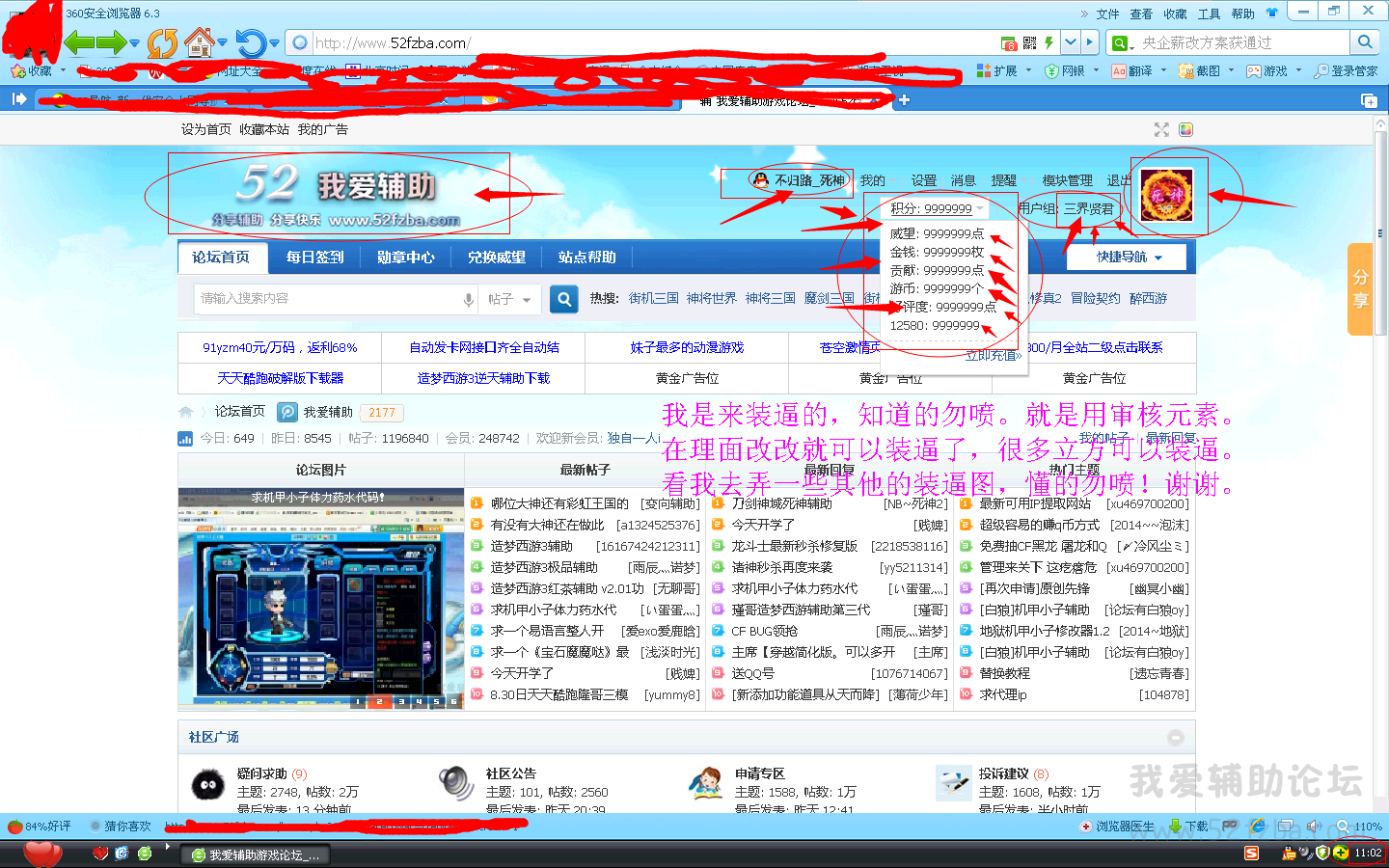The height and width of the screenshot is (868, 1389).
Task: Click the user avatar image
Action: coord(1167,195)
